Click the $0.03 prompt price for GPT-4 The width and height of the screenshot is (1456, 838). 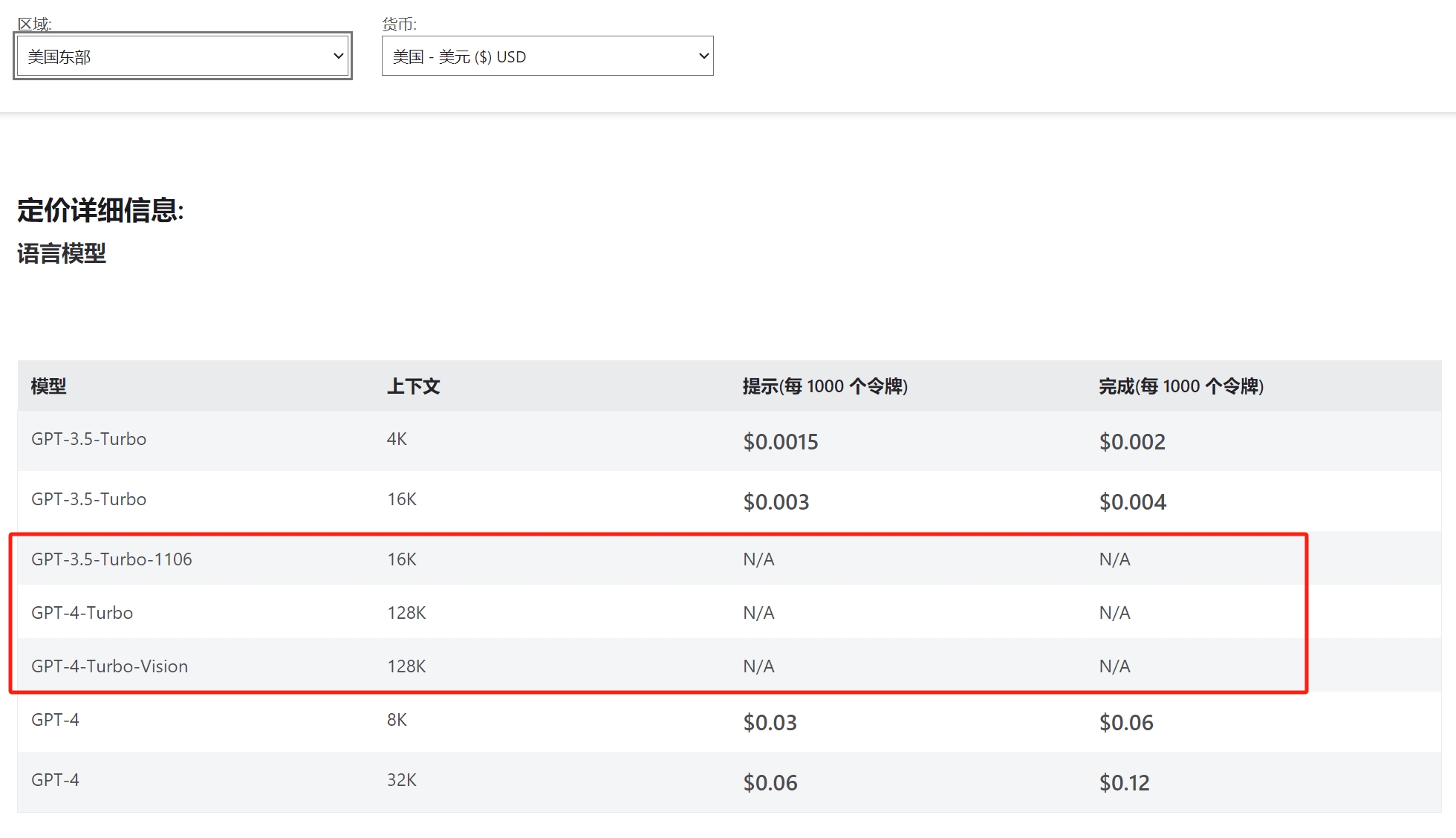770,723
